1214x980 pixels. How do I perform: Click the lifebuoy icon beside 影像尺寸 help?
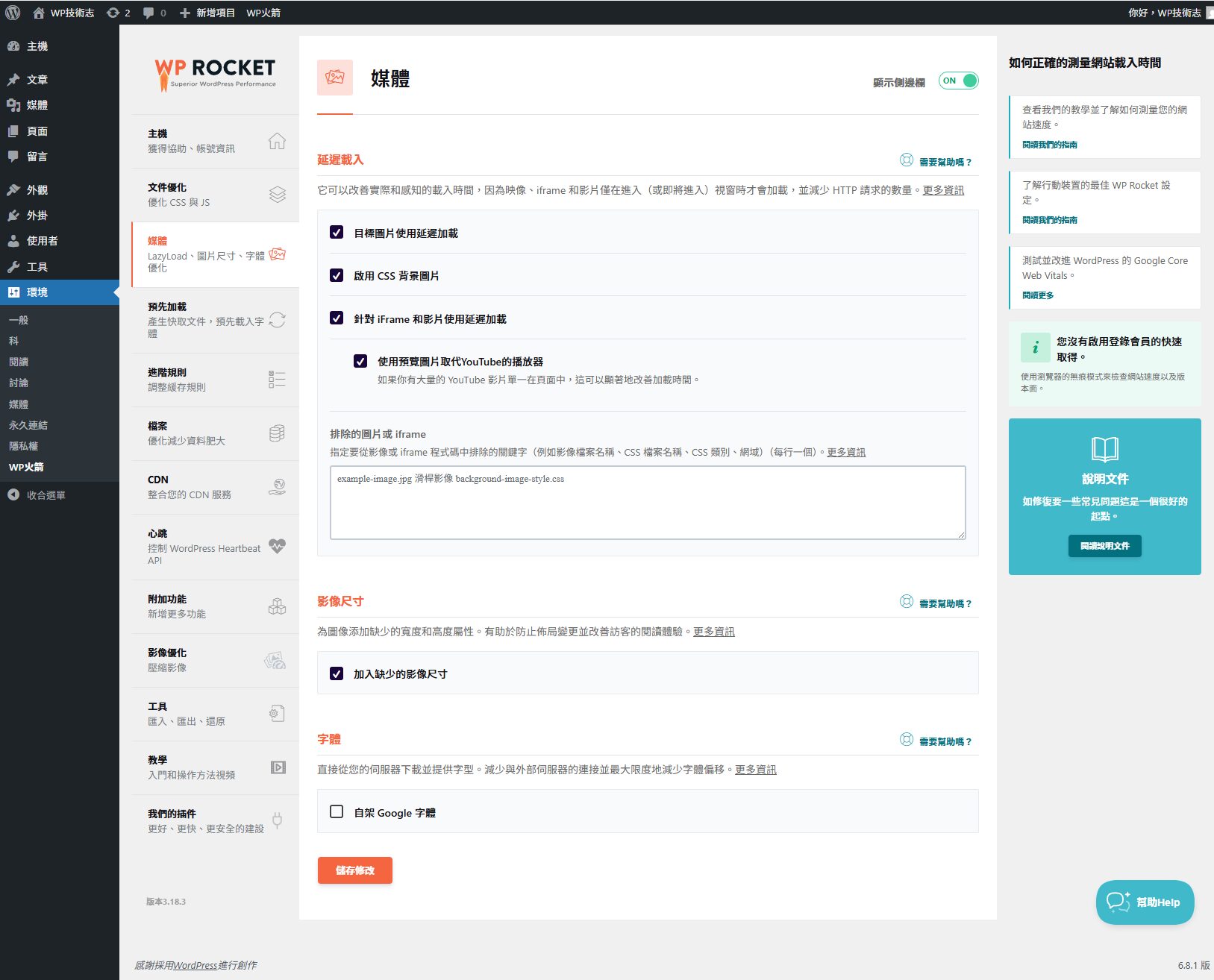pyautogui.click(x=907, y=601)
